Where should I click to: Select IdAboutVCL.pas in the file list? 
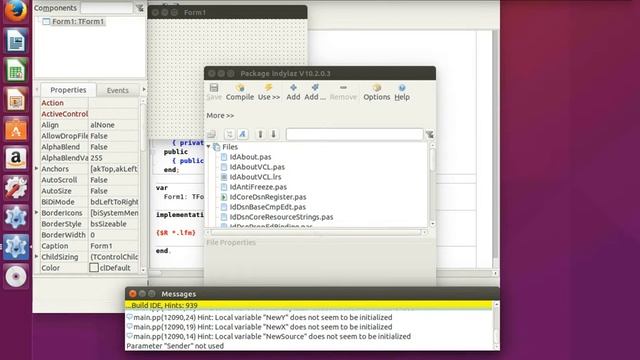pos(257,167)
